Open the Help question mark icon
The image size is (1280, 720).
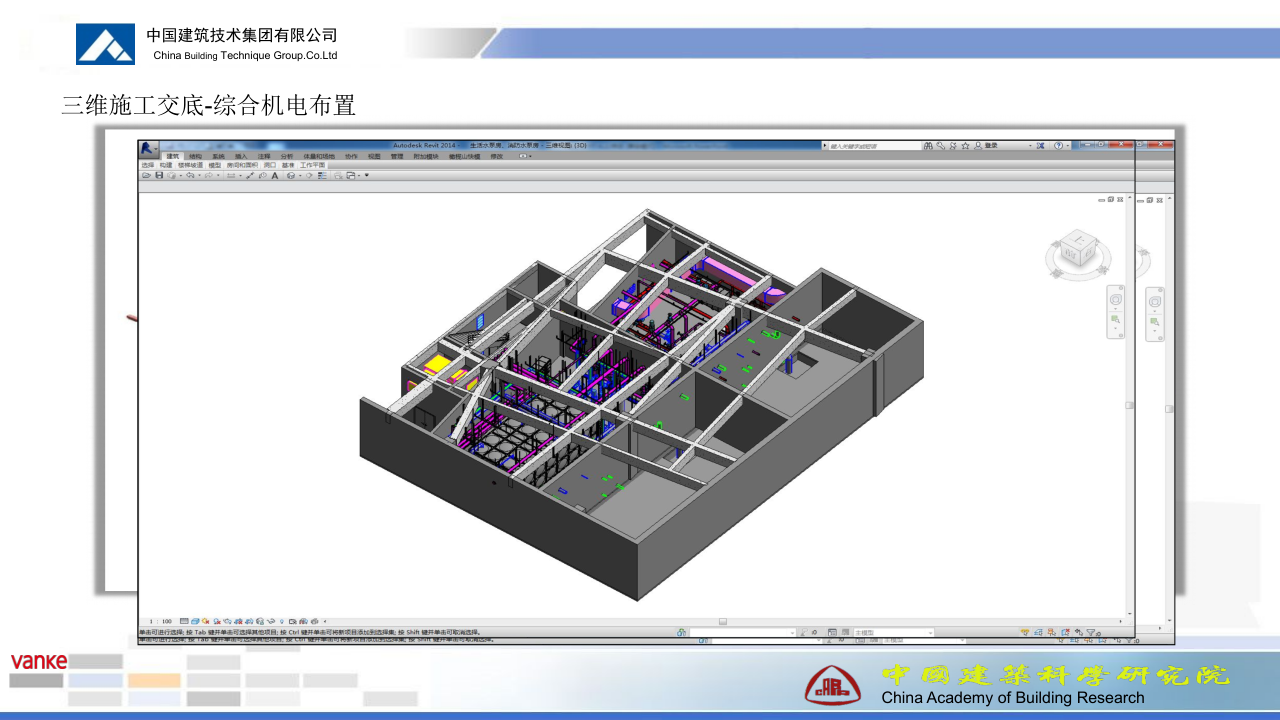tap(1058, 146)
